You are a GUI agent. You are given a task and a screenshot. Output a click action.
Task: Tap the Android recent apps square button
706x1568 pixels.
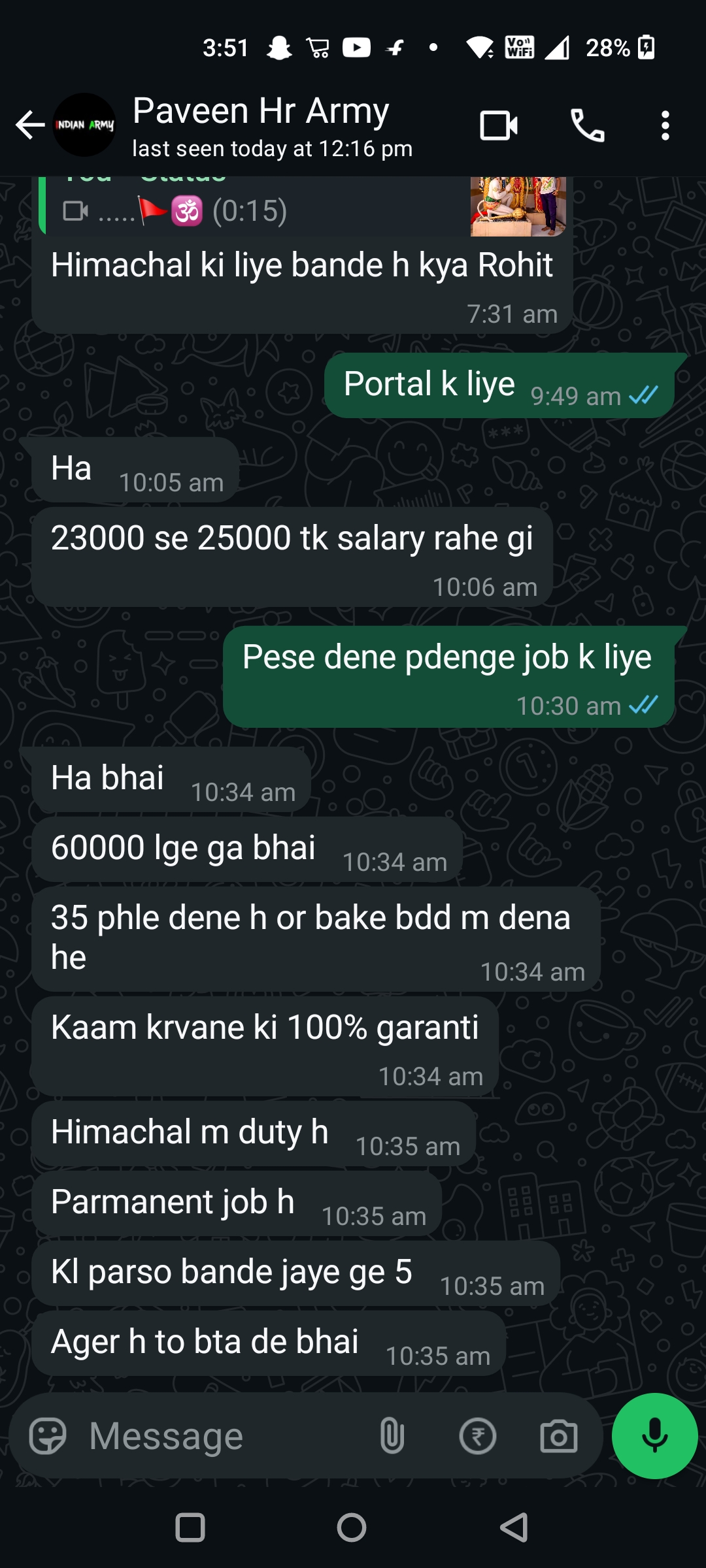point(190,1528)
